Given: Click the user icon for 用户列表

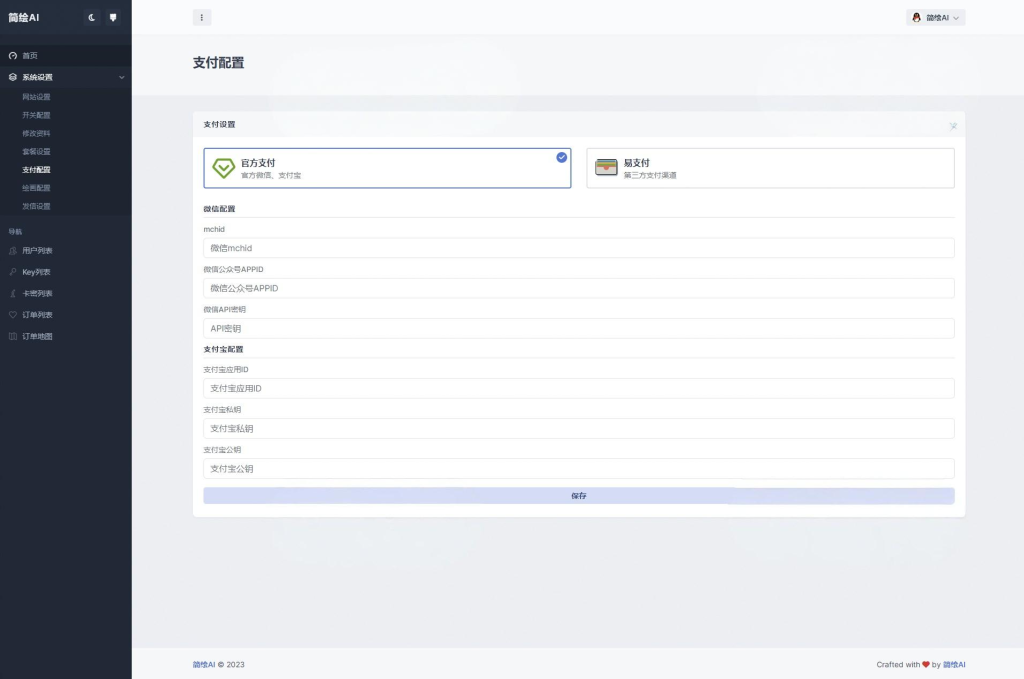Looking at the screenshot, I should click(x=12, y=251).
